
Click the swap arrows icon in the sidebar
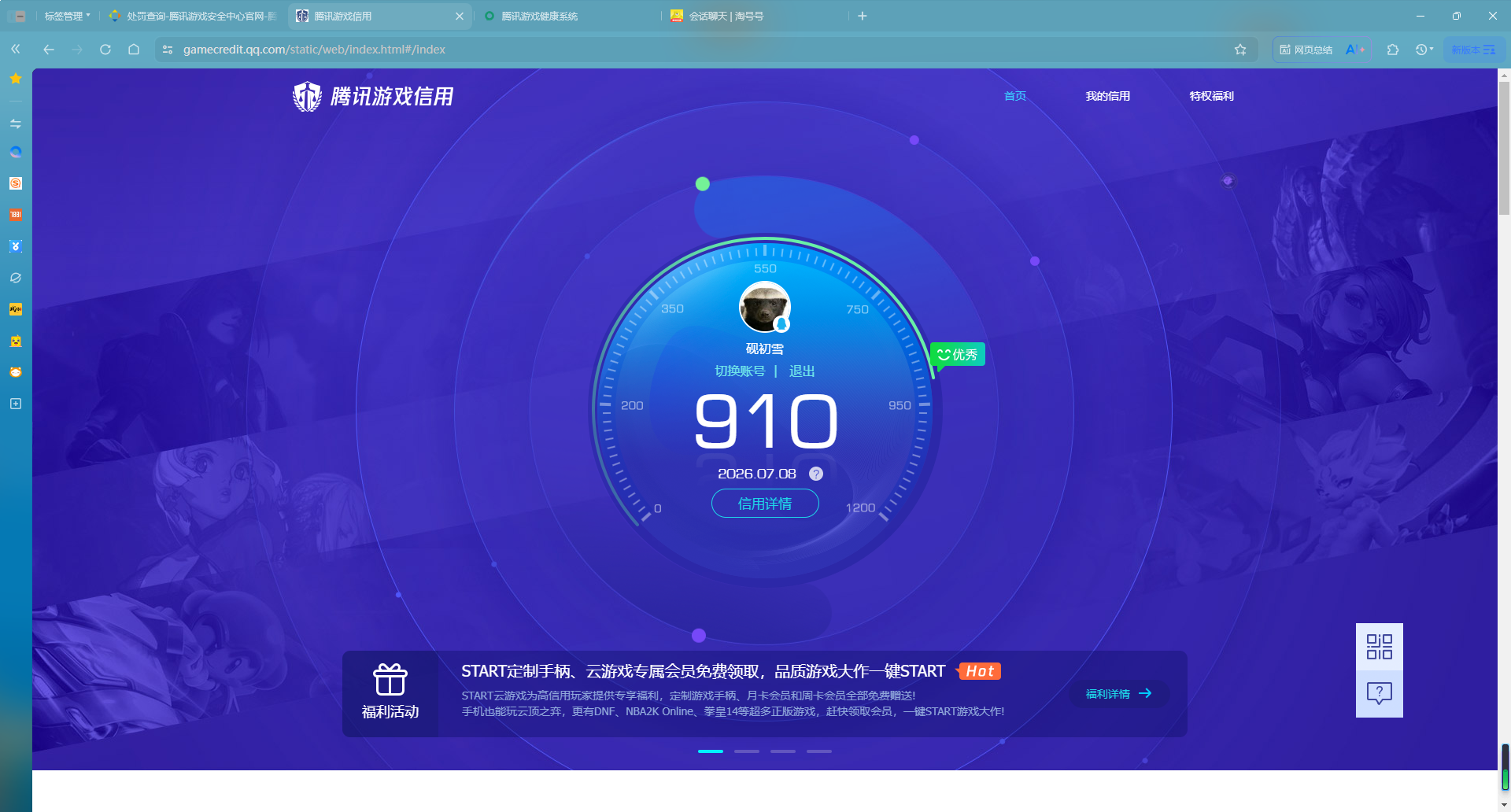(x=16, y=124)
